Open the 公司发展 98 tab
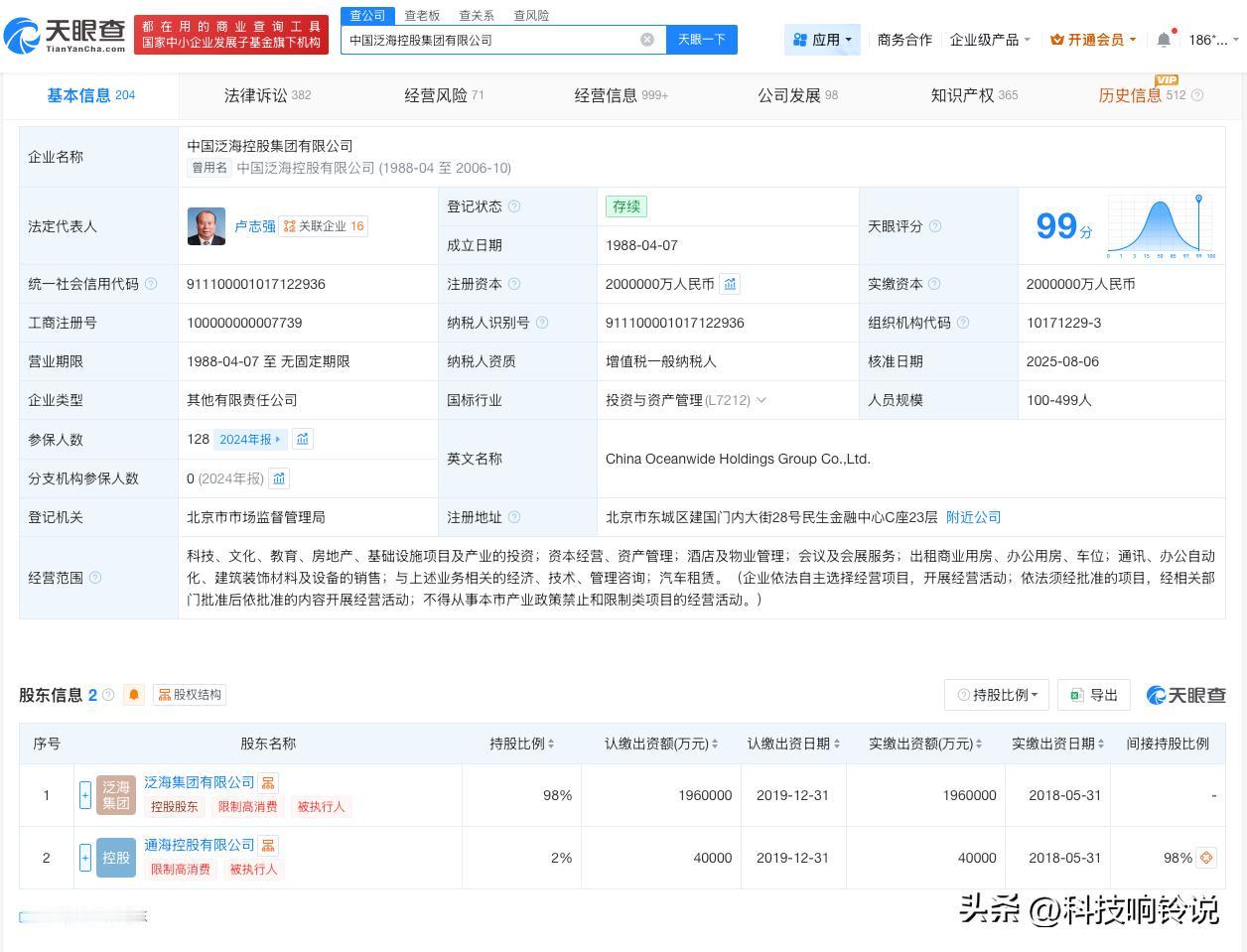 click(x=797, y=95)
